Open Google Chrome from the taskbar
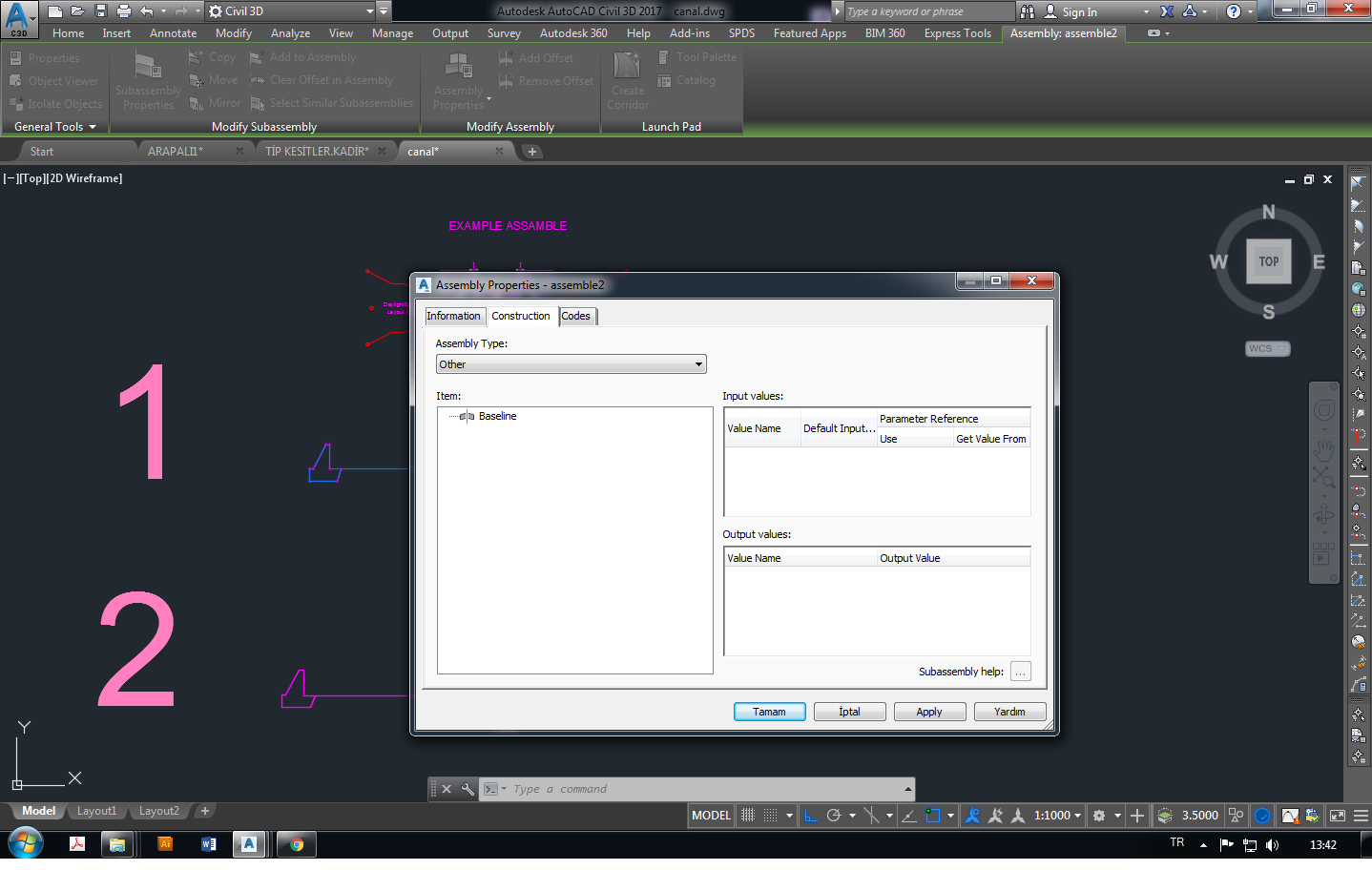Viewport: 1372px width, 870px height. (296, 843)
